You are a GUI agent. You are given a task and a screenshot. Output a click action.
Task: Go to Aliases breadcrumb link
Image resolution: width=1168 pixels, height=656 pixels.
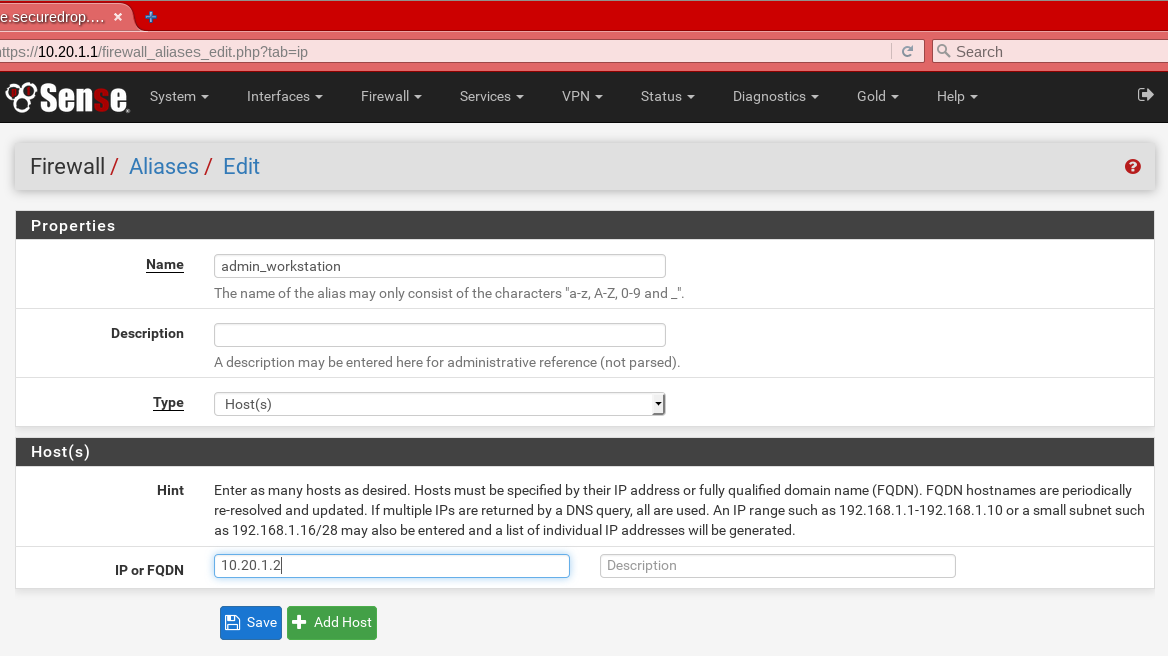click(x=164, y=166)
